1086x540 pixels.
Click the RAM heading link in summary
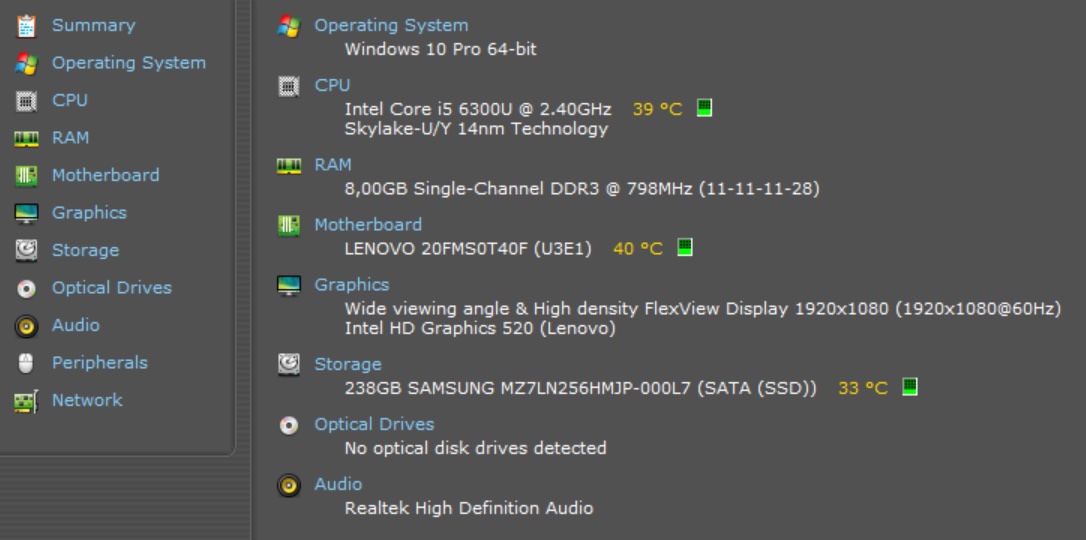pyautogui.click(x=333, y=165)
